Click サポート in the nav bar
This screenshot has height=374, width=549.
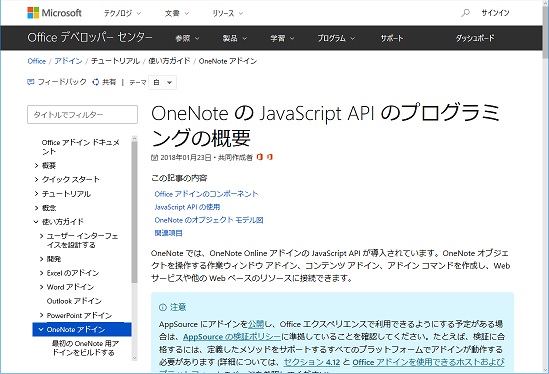point(392,38)
